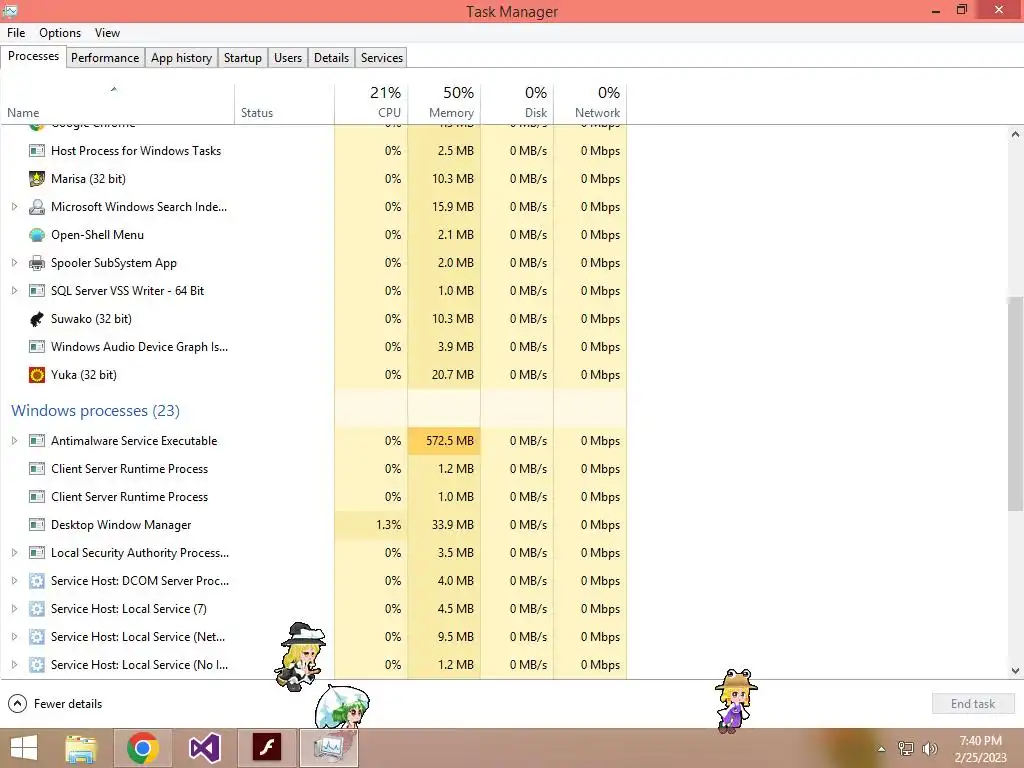Click the Task Manager taskbar icon
Viewport: 1024px width, 768px height.
(328, 748)
